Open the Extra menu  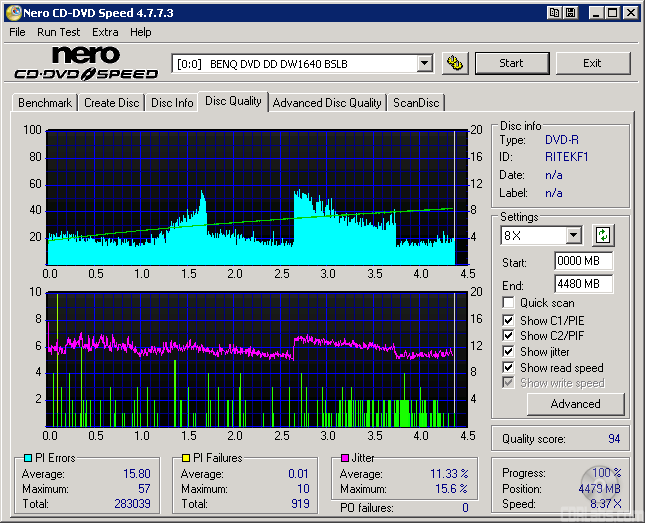click(x=105, y=32)
